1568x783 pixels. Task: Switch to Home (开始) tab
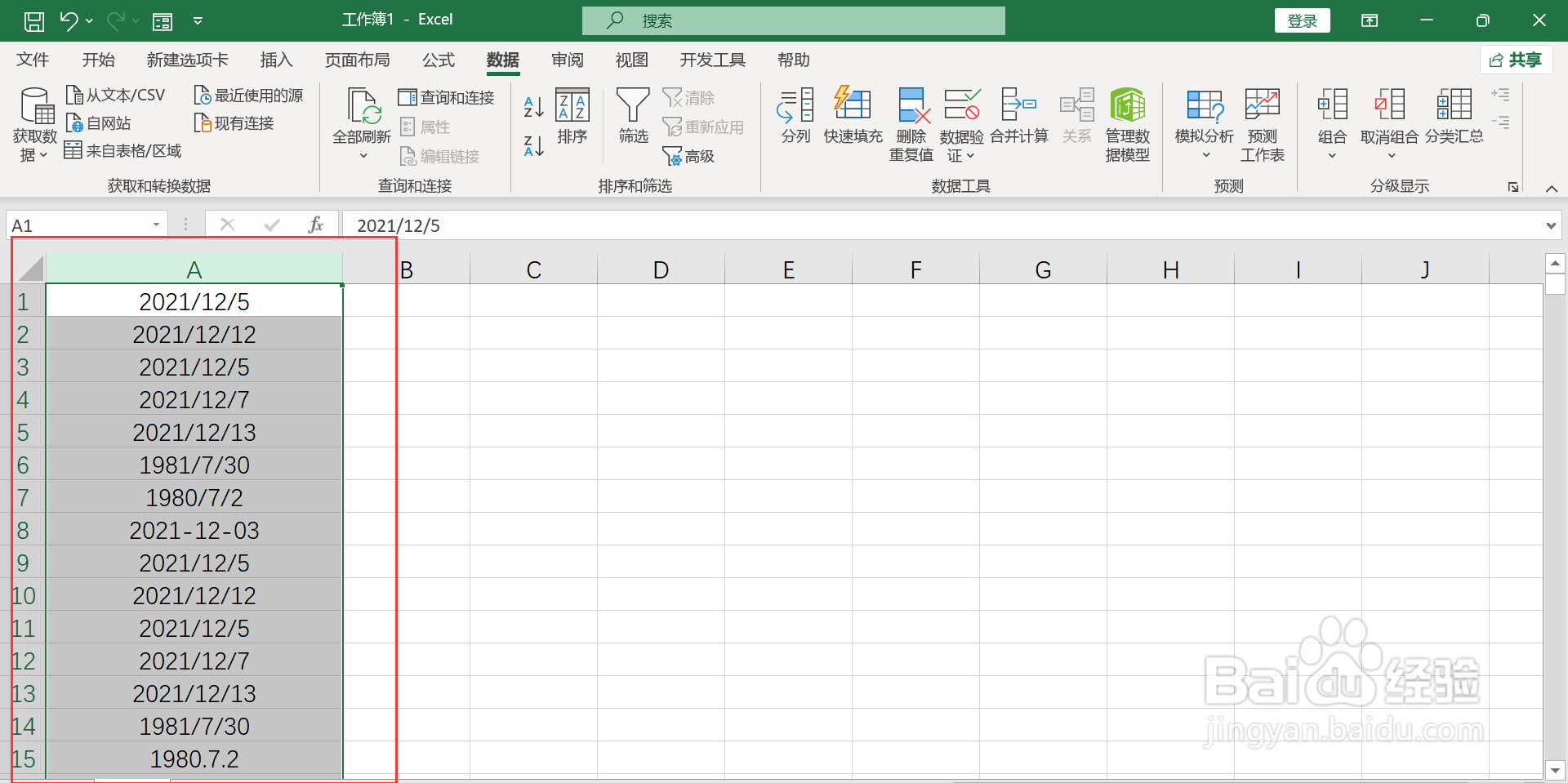(98, 60)
